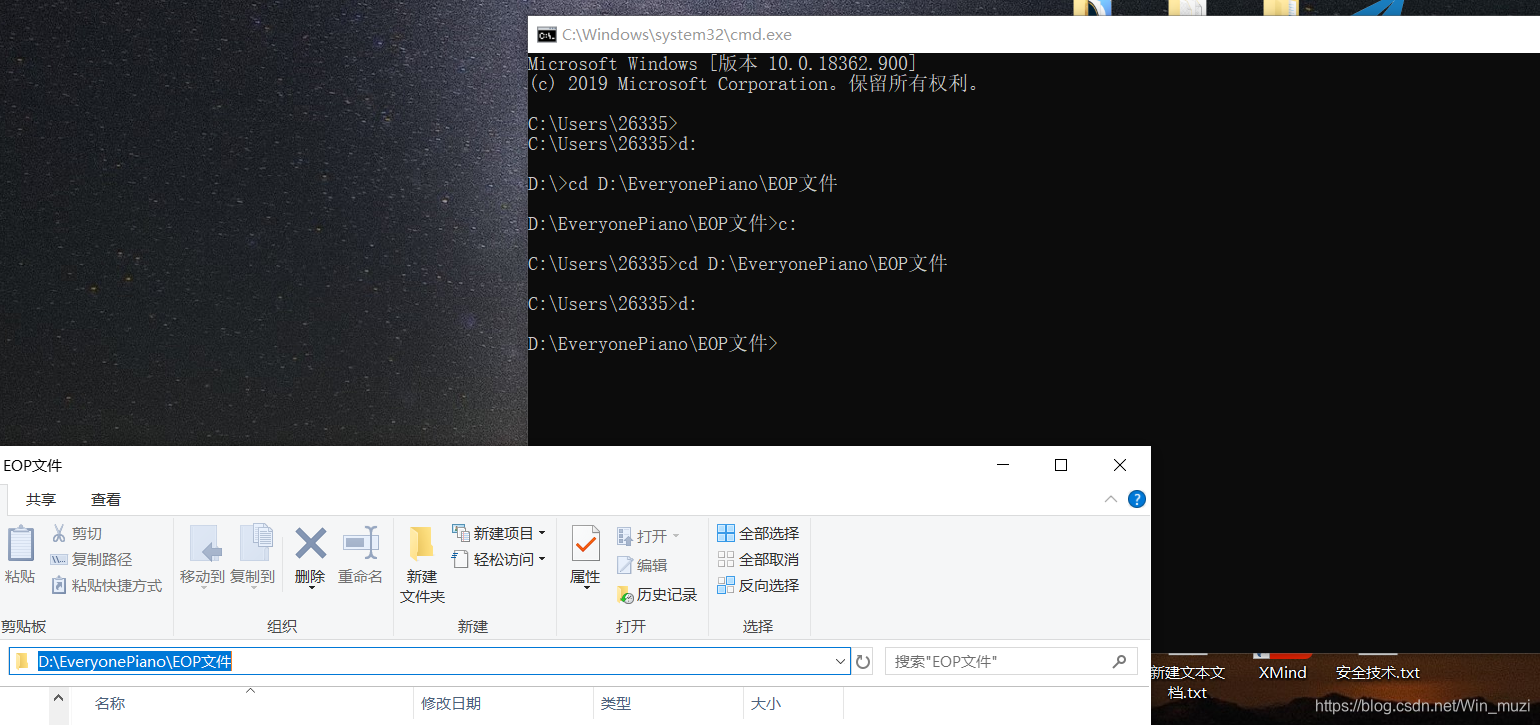1540x725 pixels.
Task: Click the Paste shortcut (粘贴快捷方式) icon
Action: click(60, 585)
